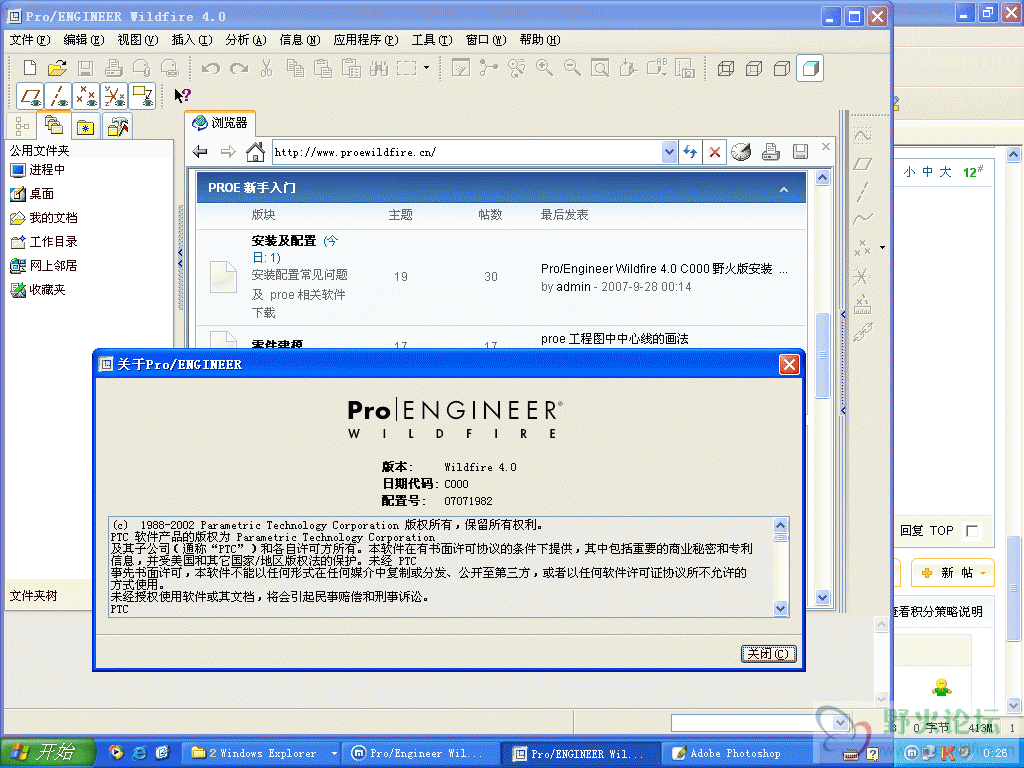The width and height of the screenshot is (1024, 768).
Task: Activate the What's This help cursor icon
Action: 182,96
